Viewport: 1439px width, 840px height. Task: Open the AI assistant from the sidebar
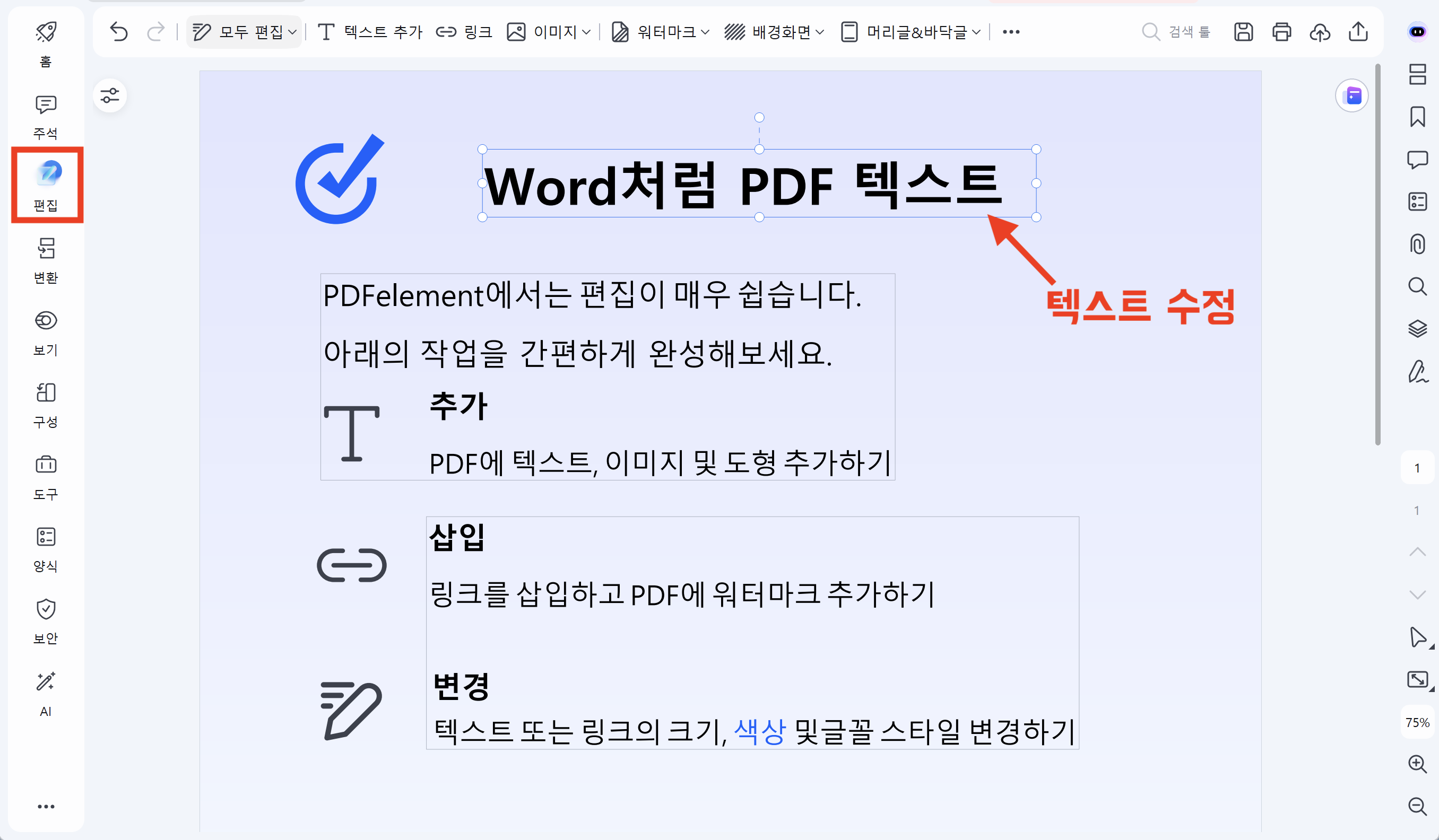[x=46, y=693]
